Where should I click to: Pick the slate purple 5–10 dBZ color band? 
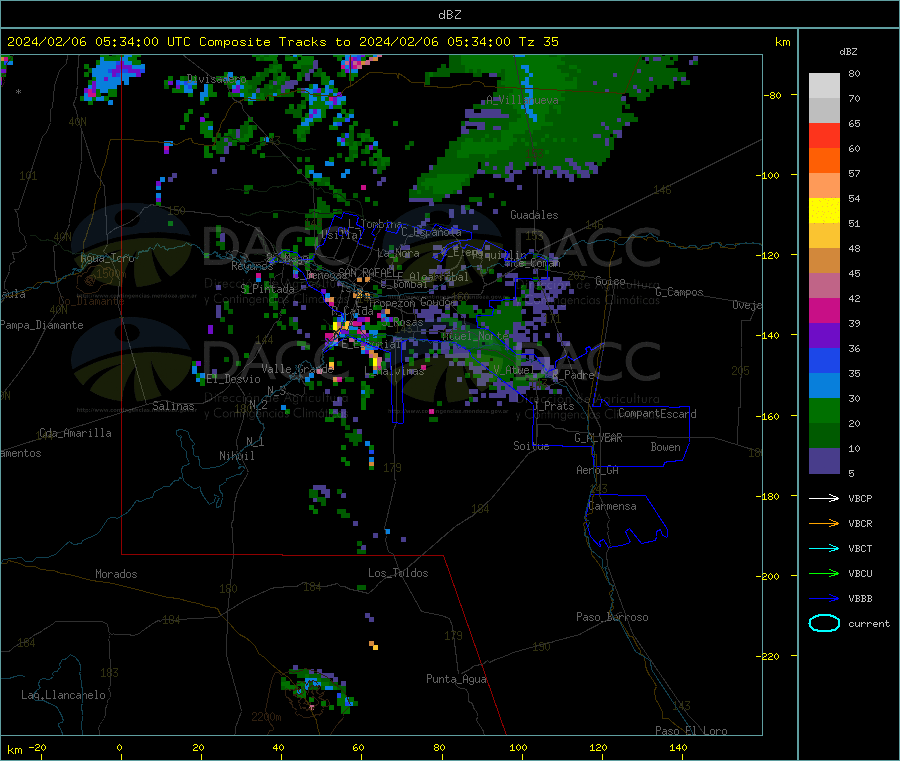coord(824,461)
